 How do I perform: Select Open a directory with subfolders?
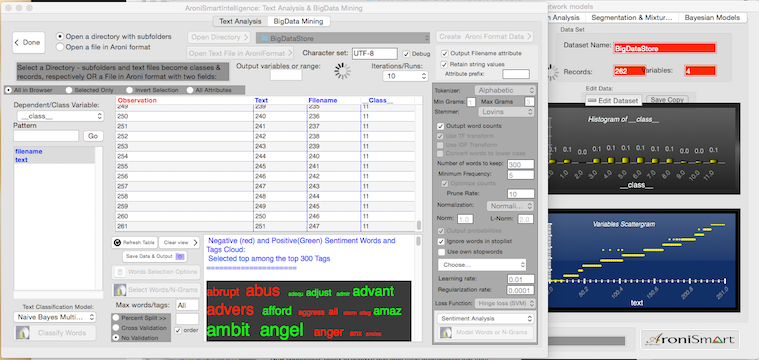tap(60, 36)
